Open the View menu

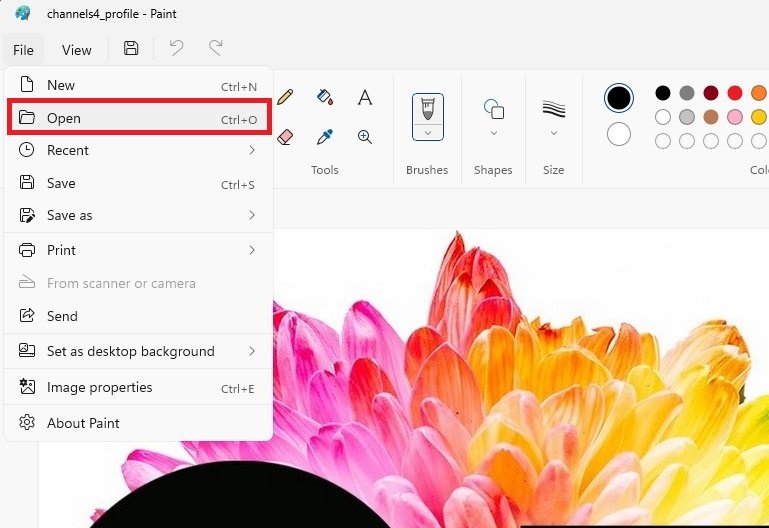[76, 50]
